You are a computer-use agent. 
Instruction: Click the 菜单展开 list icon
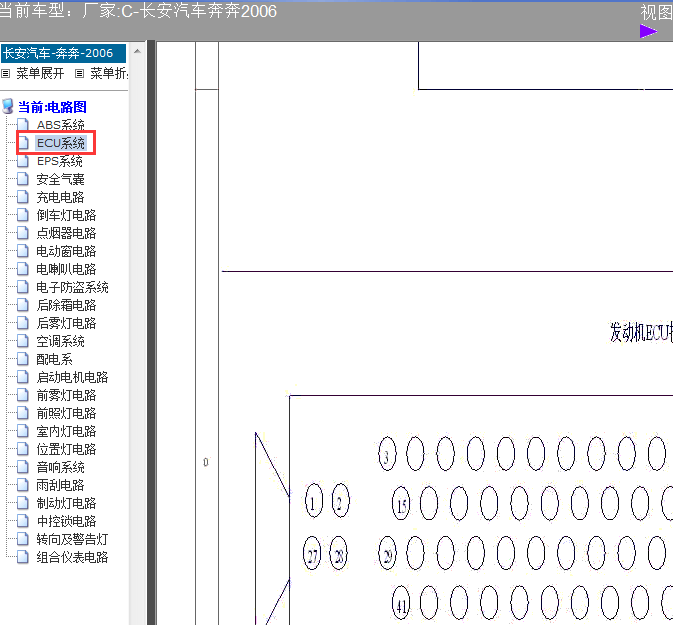coord(6,74)
